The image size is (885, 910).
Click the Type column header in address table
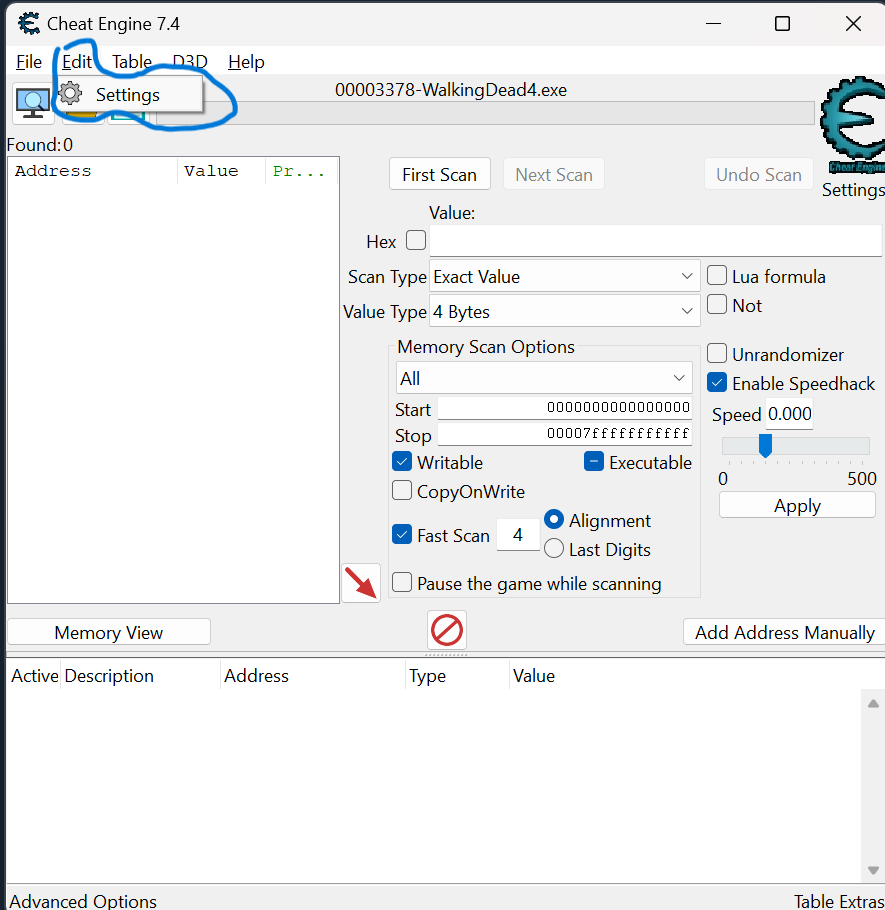(457, 676)
